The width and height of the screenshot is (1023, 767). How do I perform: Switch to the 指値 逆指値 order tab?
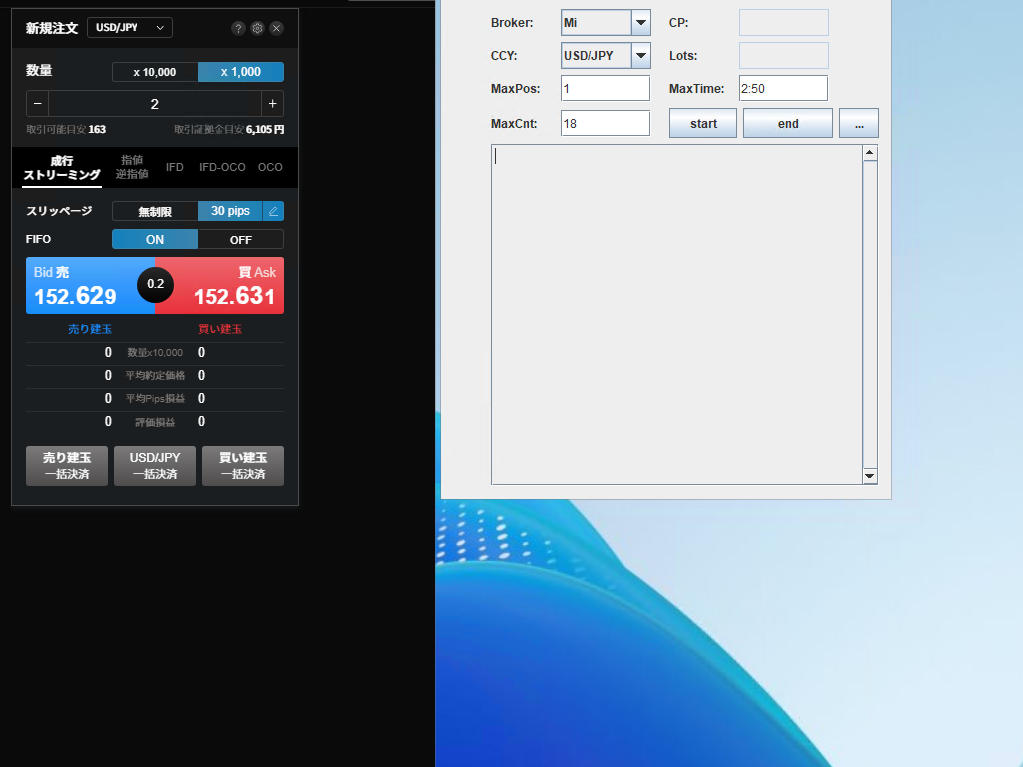click(132, 167)
